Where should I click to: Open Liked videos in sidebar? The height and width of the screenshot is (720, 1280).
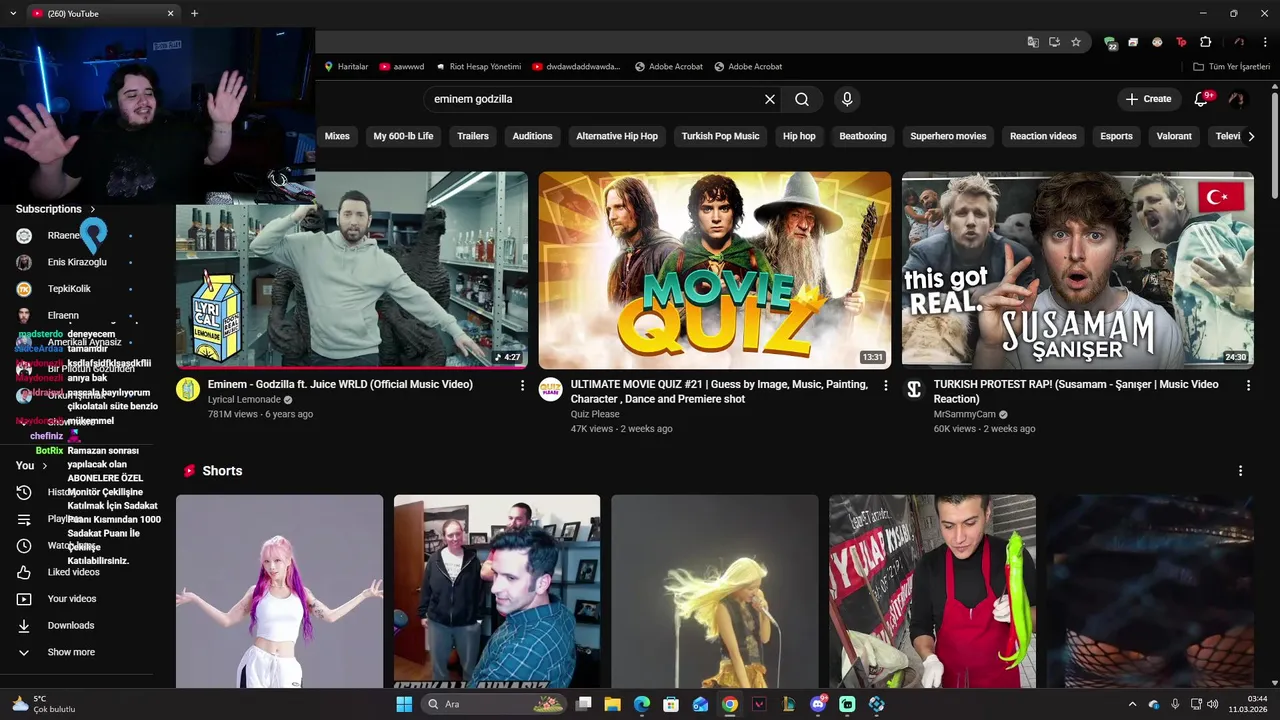(73, 572)
